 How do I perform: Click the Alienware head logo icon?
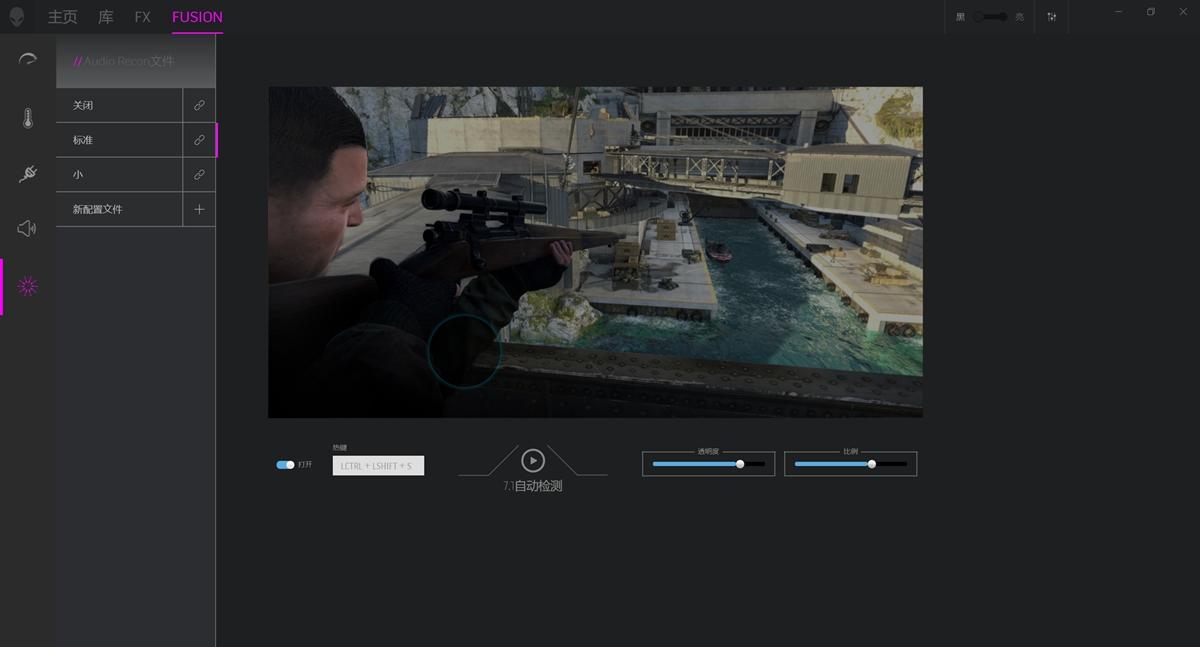coord(17,17)
